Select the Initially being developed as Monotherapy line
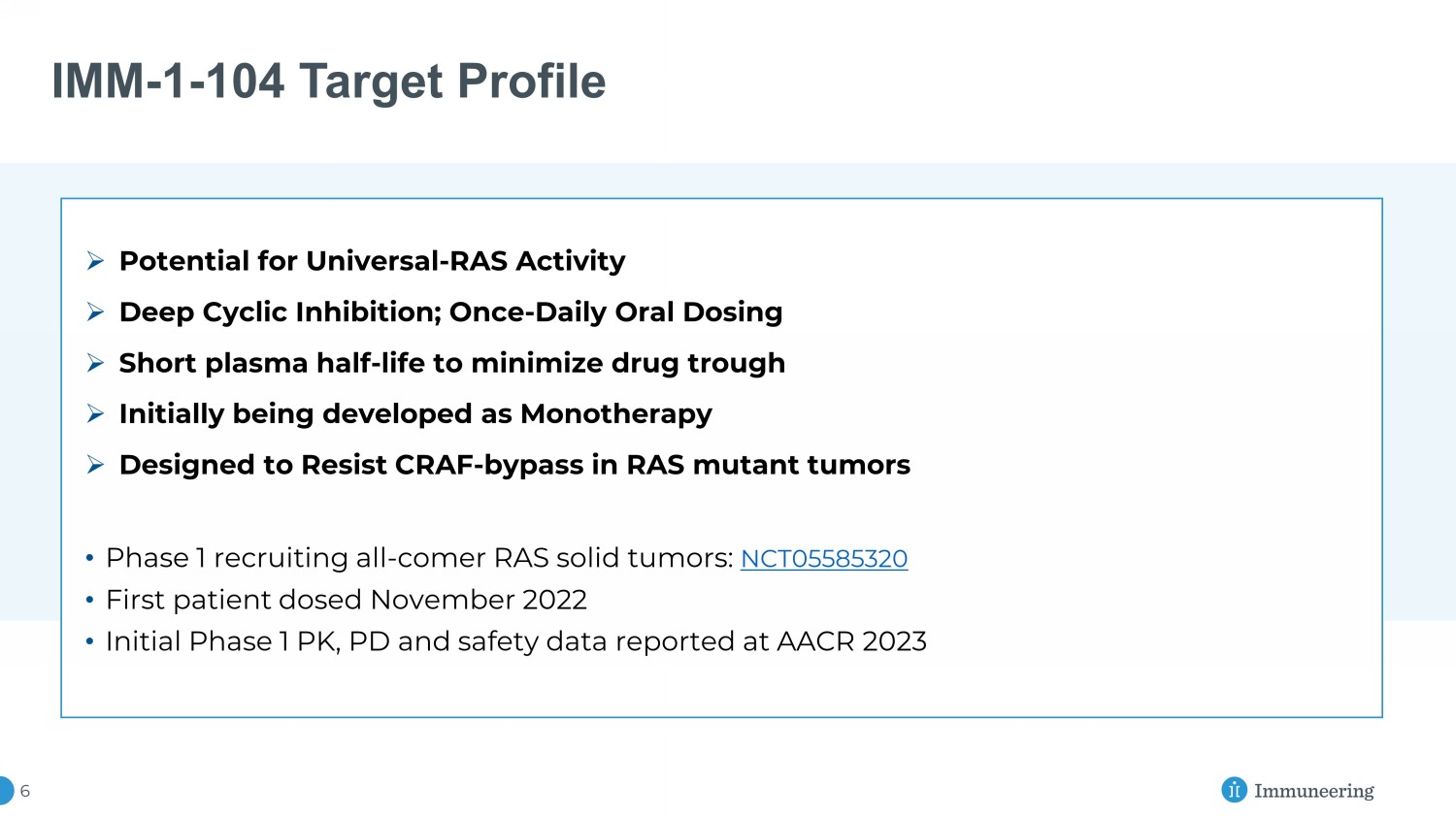The width and height of the screenshot is (1456, 819). (415, 414)
